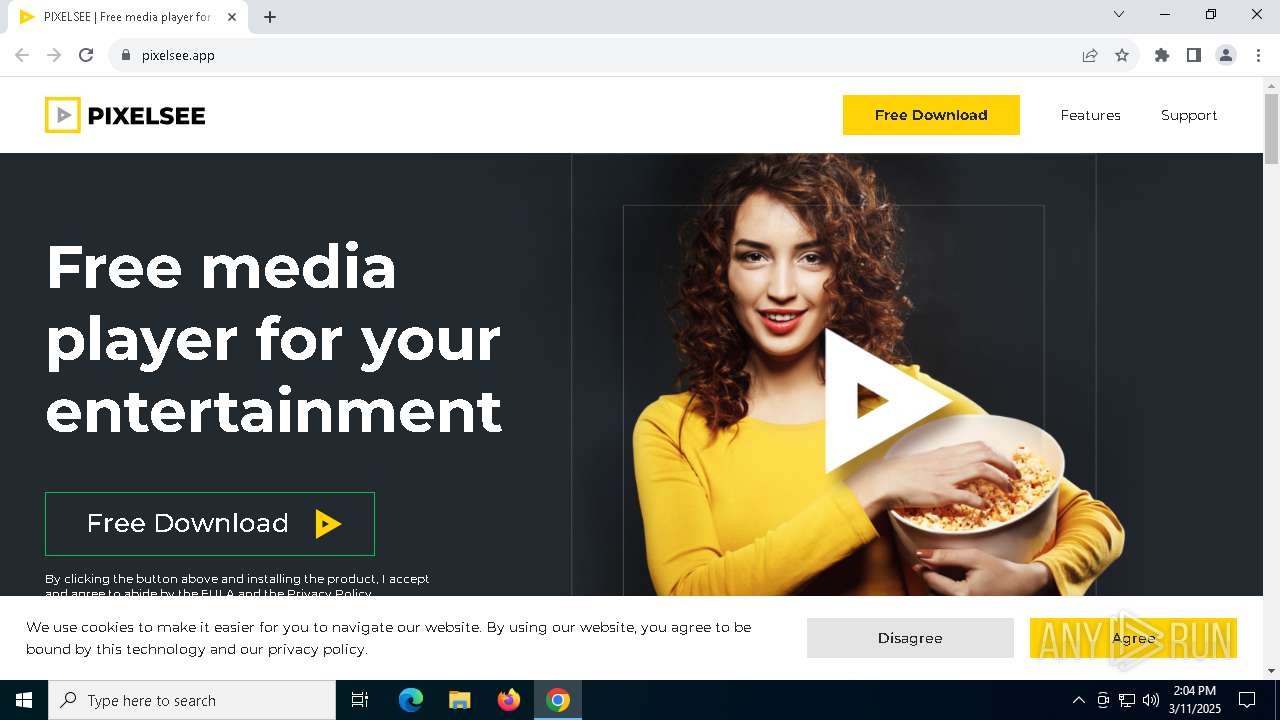Click the scrollbar down arrow
Viewport: 1280px width, 720px height.
tap(1272, 671)
